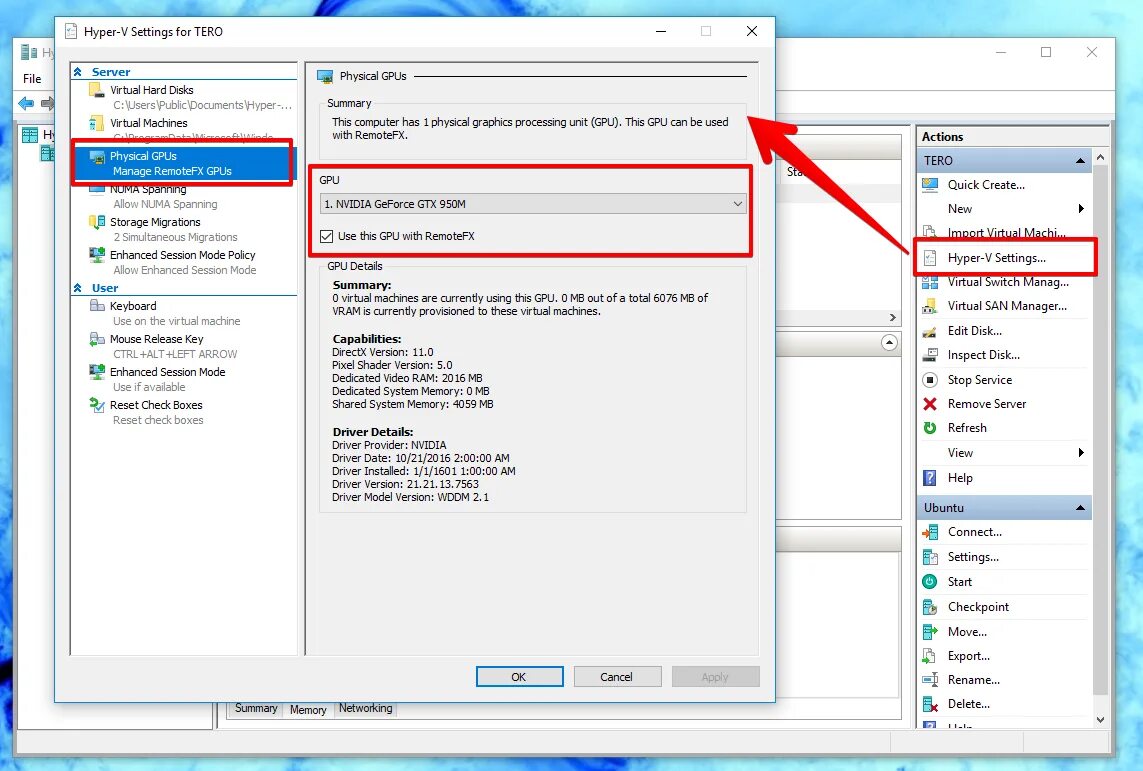
Task: Click the Mouse Release Key icon
Action: 96,339
